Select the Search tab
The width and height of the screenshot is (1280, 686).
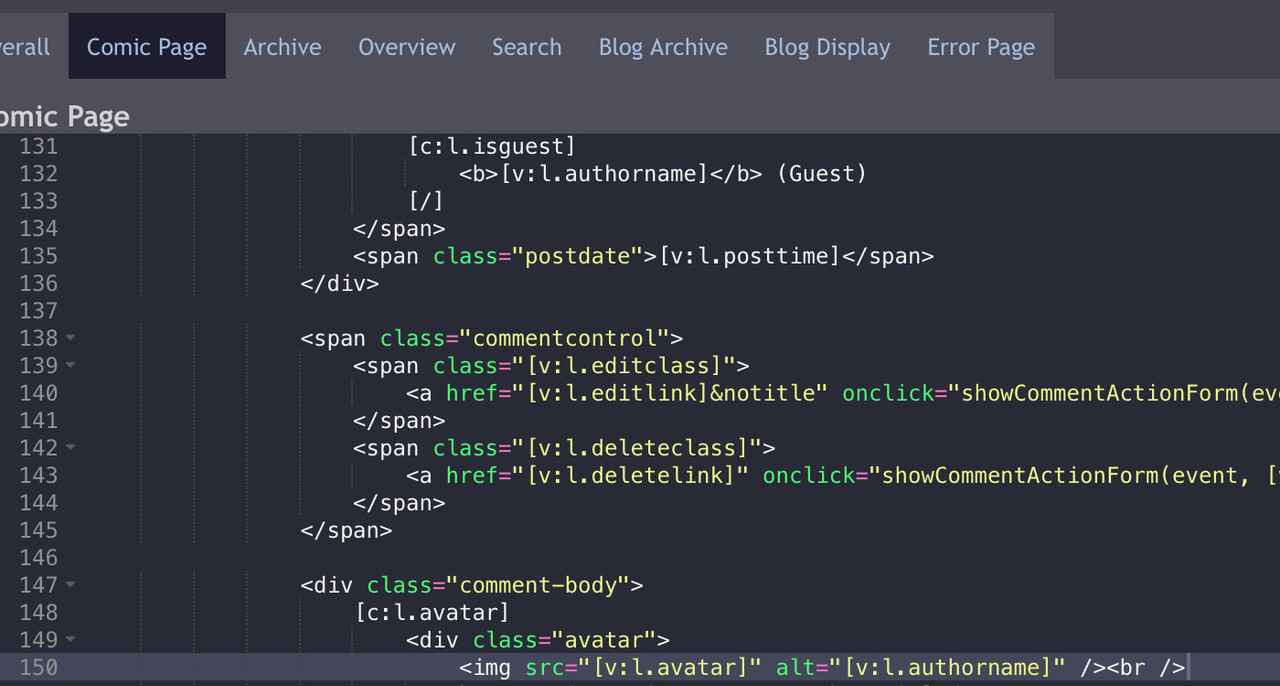click(527, 47)
